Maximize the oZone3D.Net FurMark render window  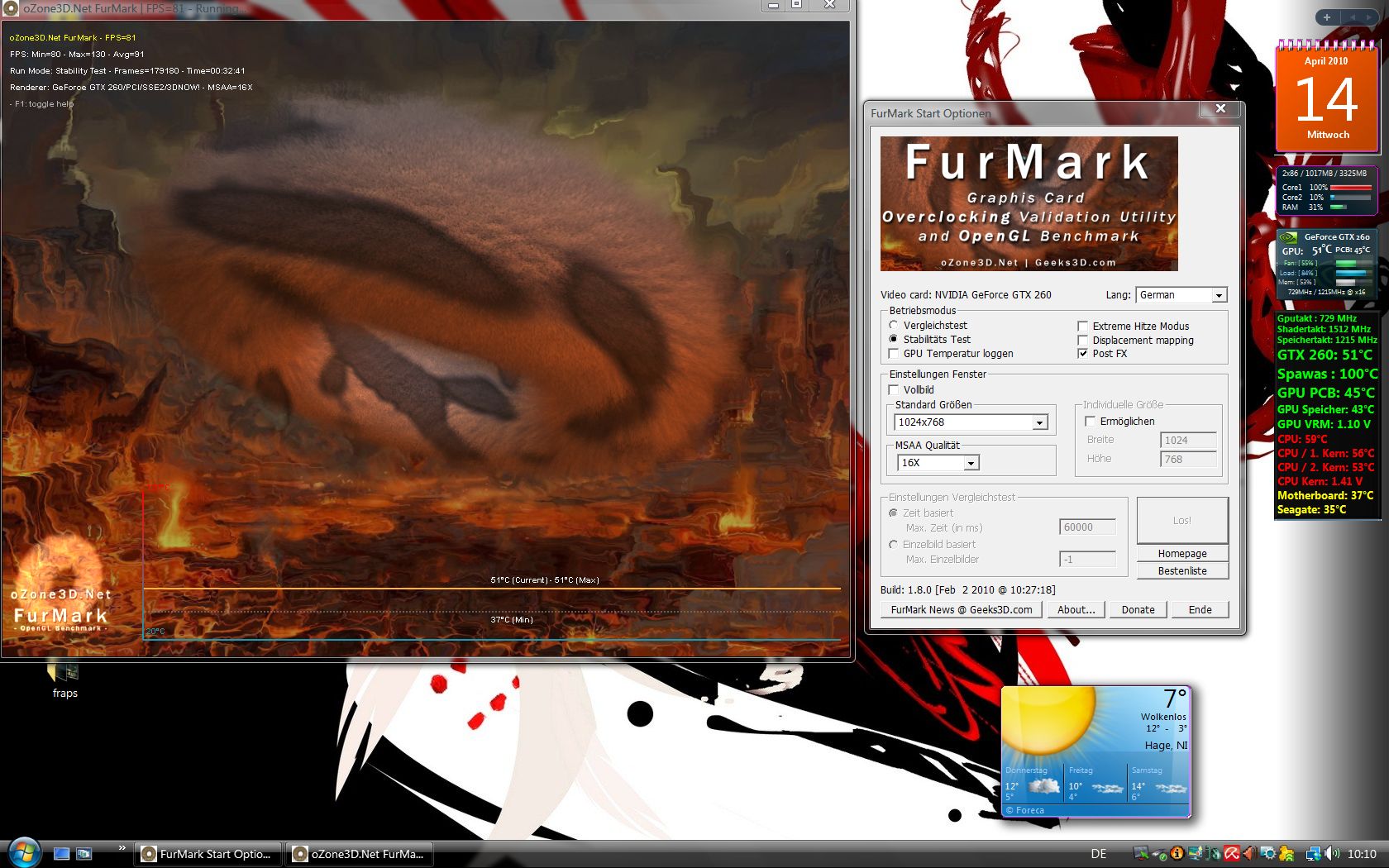coord(797,5)
